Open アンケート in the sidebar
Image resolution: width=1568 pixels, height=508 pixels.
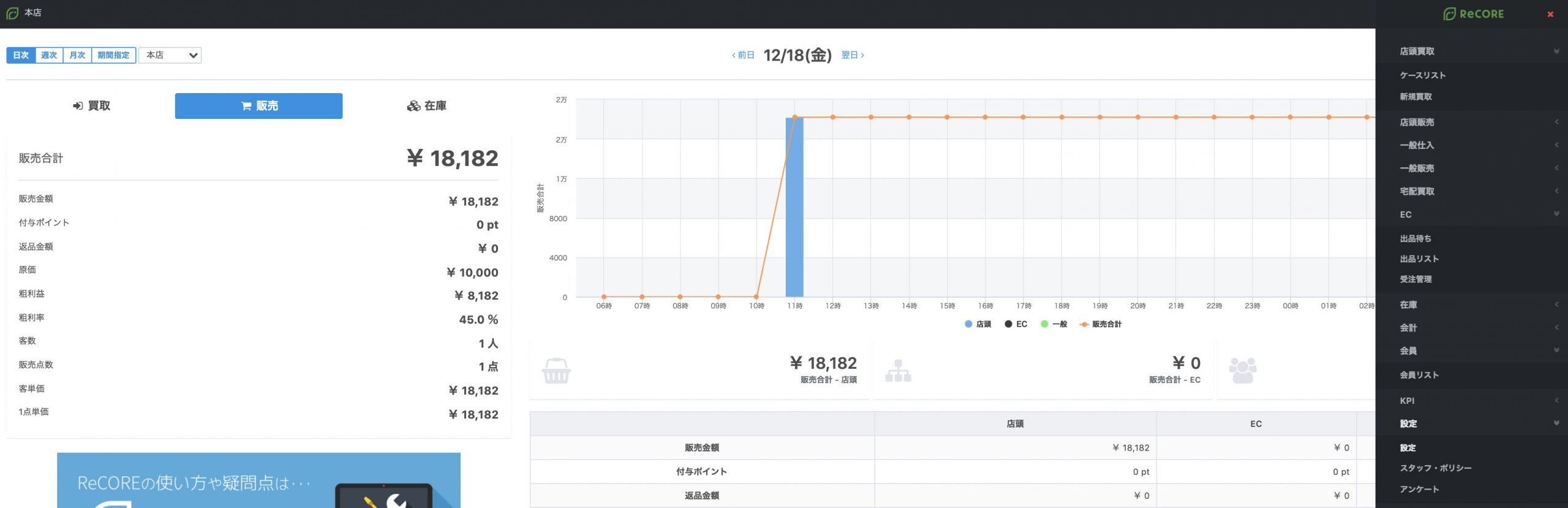pos(1419,490)
